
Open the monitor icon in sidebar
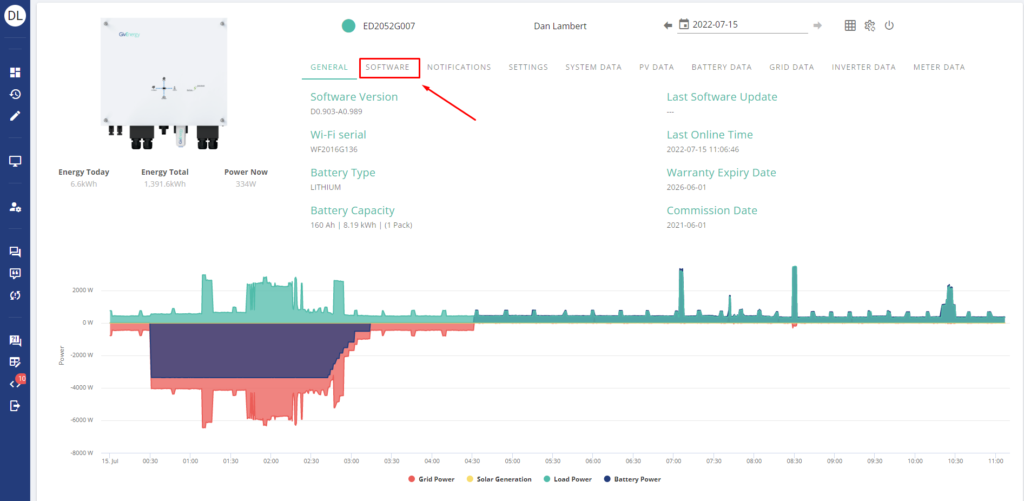(x=15, y=161)
